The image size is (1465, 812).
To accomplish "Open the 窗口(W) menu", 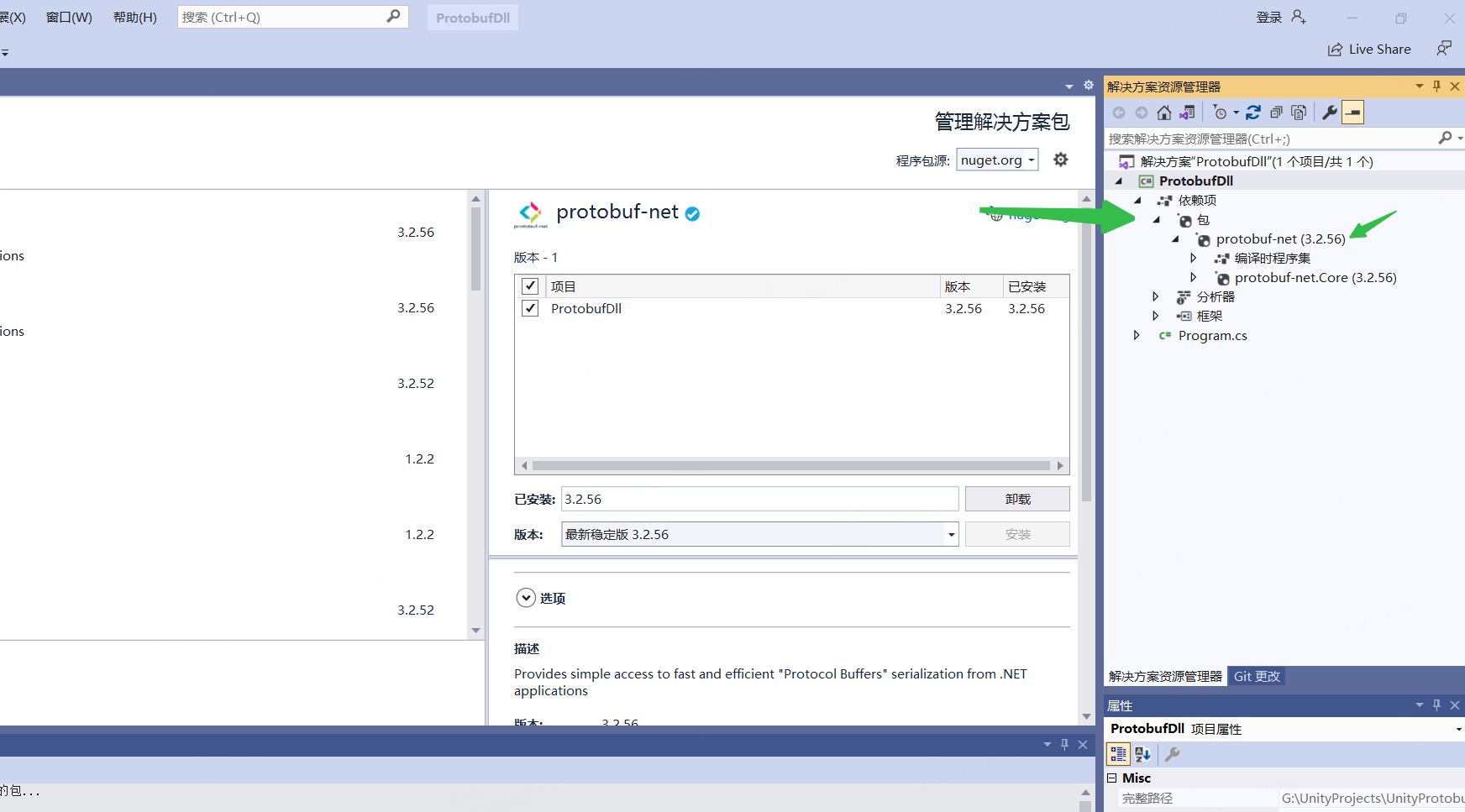I will (x=69, y=17).
